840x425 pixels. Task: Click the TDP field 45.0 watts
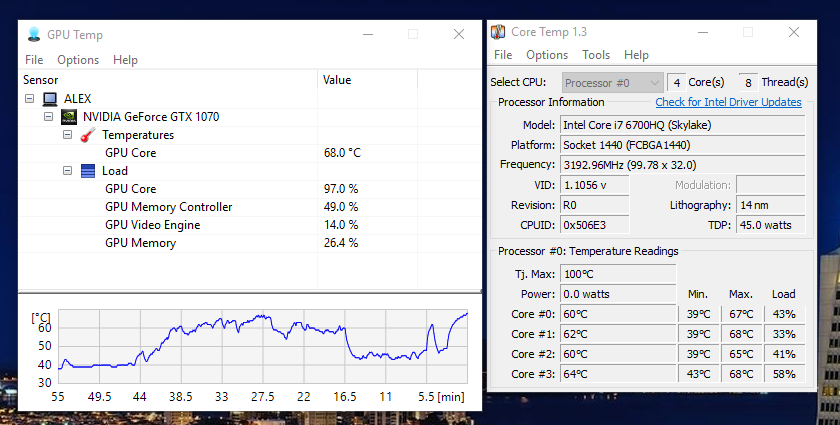[770, 225]
